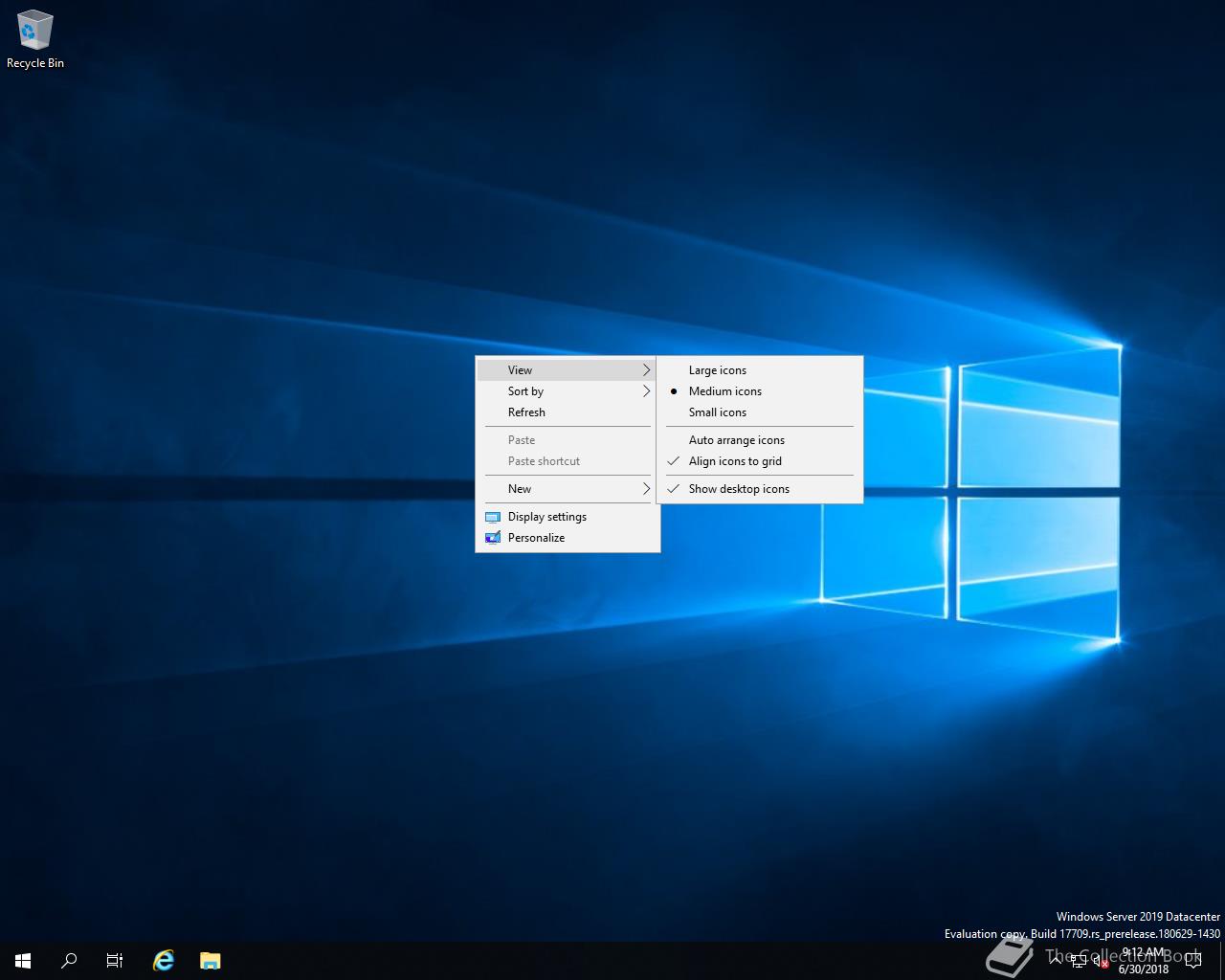
Task: Select Small icons view
Action: (x=760, y=412)
